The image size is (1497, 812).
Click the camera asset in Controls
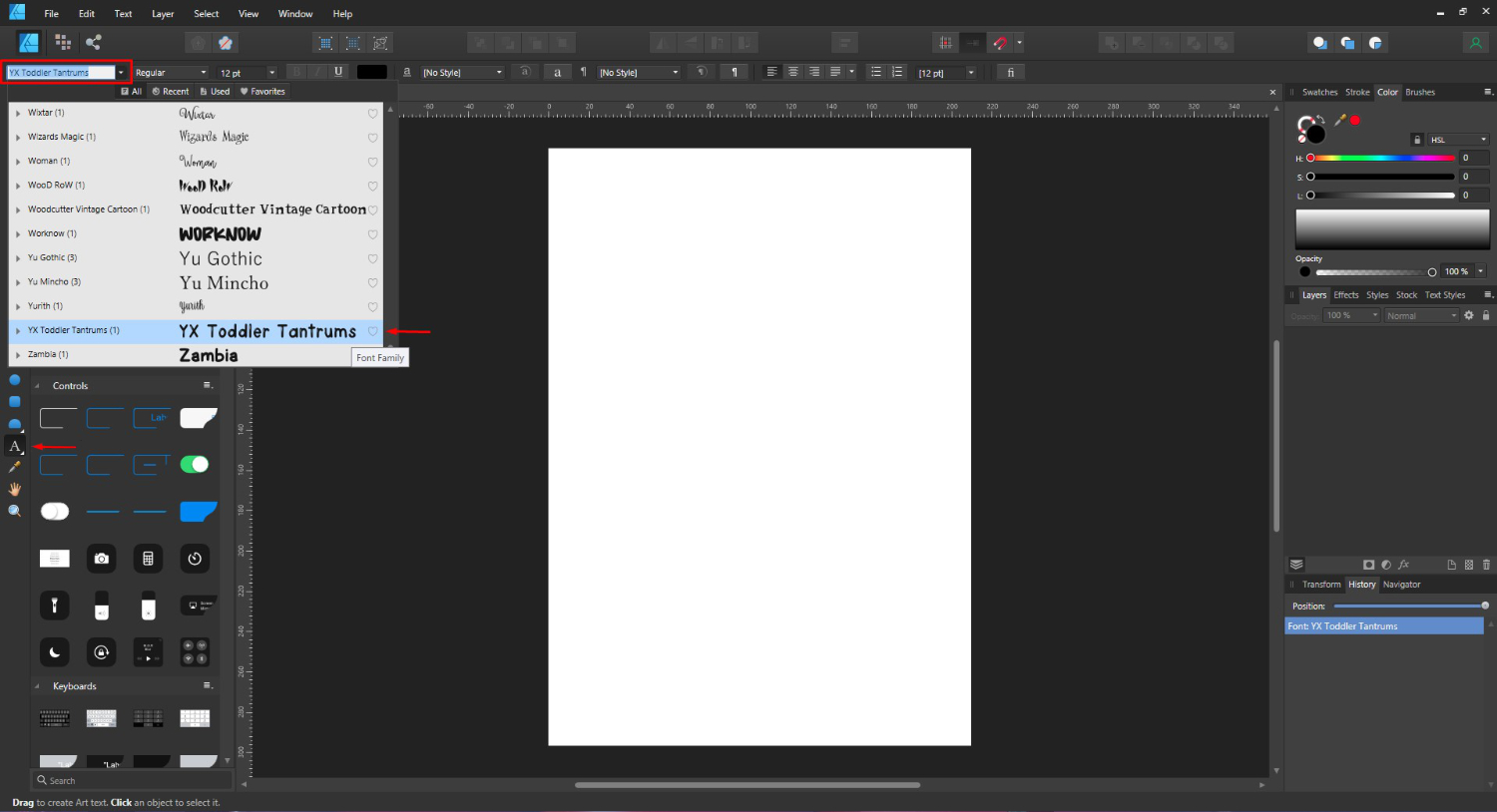101,559
